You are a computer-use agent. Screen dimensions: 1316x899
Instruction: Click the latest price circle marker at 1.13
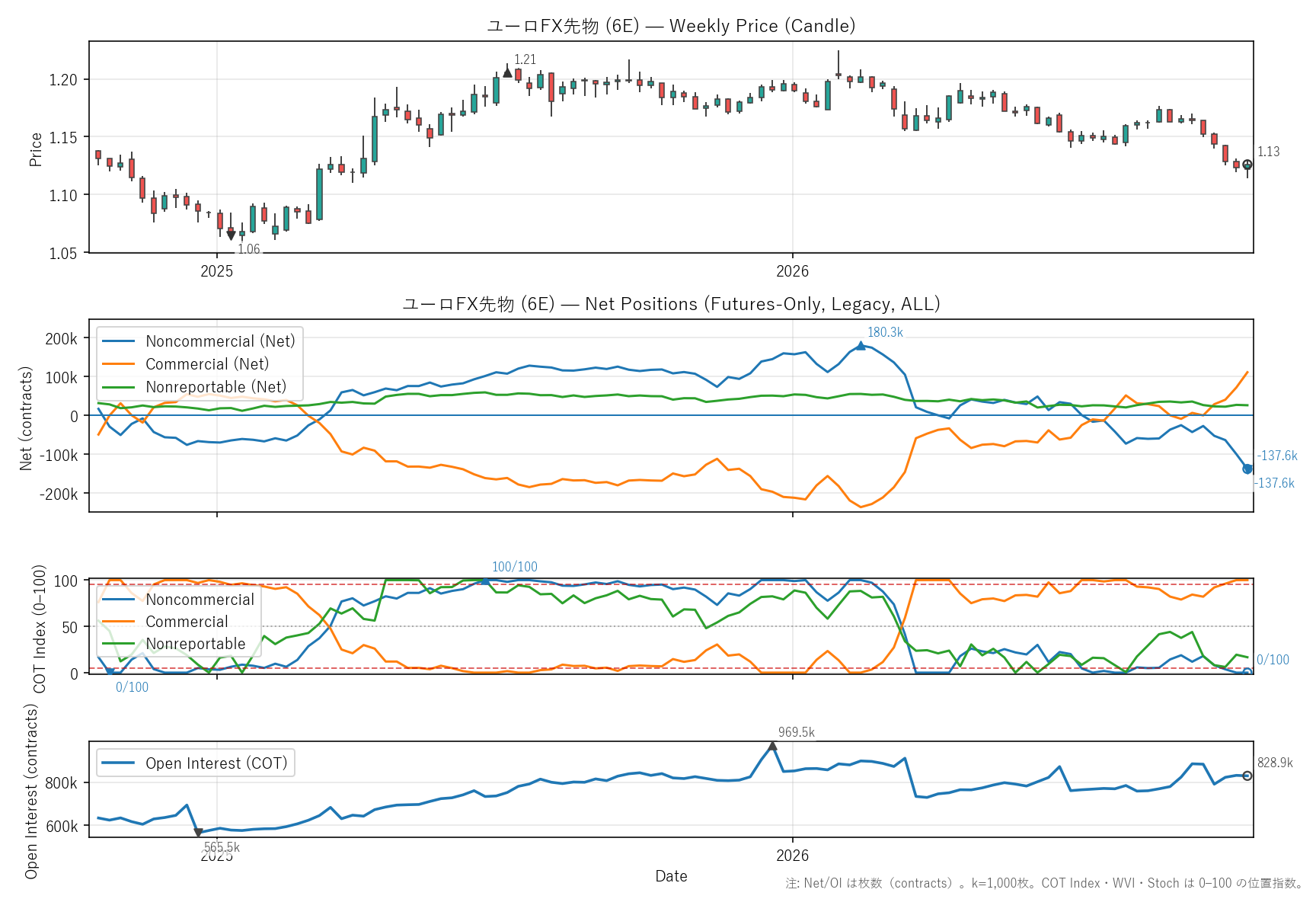[1247, 165]
